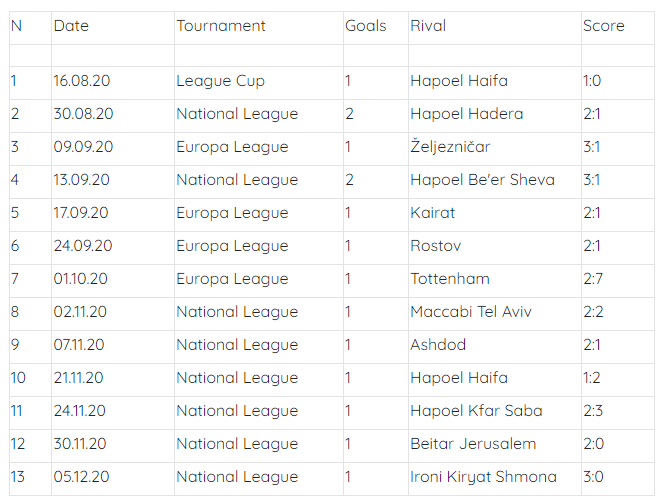Image resolution: width=662 pixels, height=500 pixels.
Task: Click the Kairat rival cell
Action: 432,213
